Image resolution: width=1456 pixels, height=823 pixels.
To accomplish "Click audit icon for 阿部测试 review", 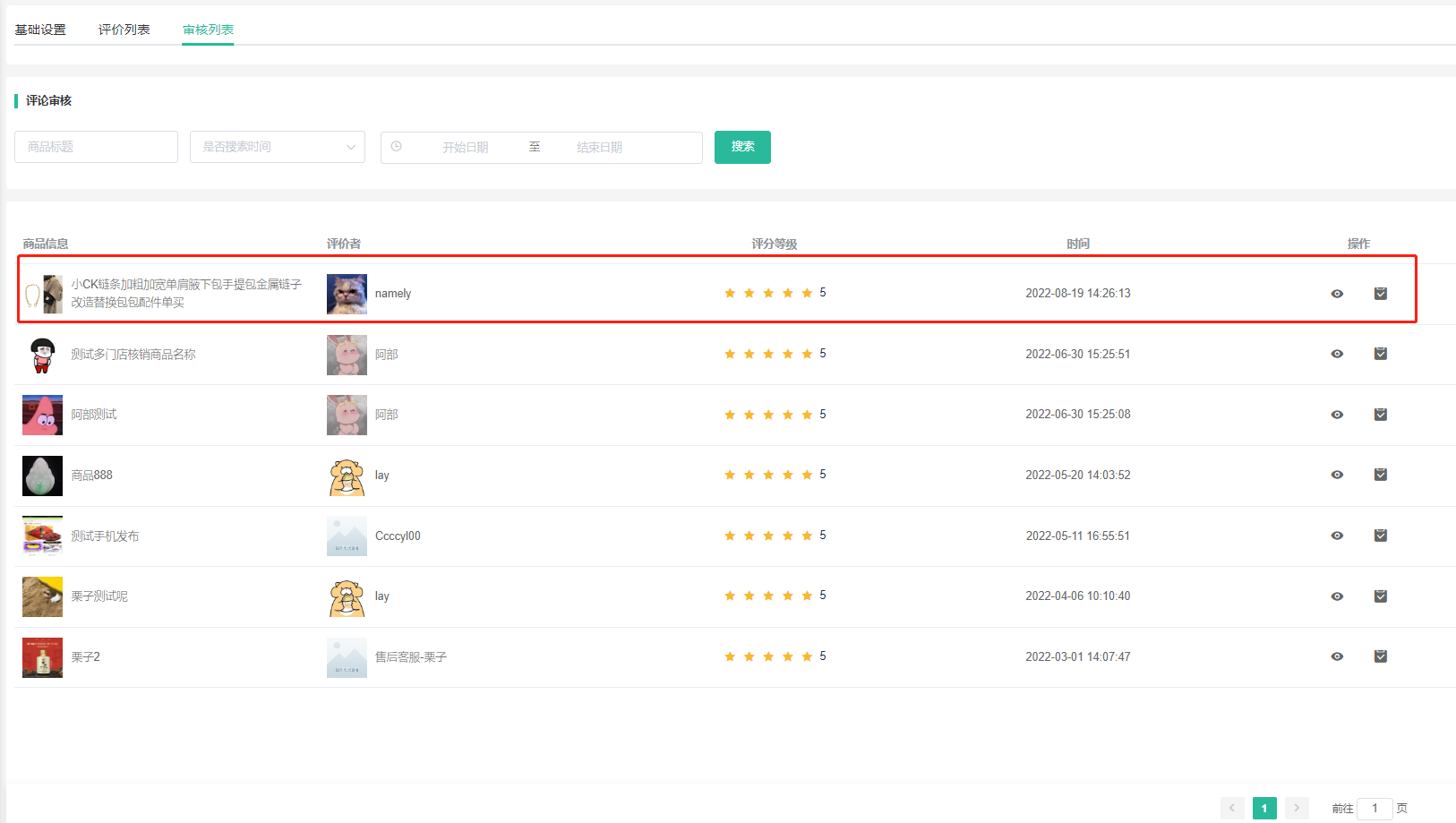I will click(1380, 415).
